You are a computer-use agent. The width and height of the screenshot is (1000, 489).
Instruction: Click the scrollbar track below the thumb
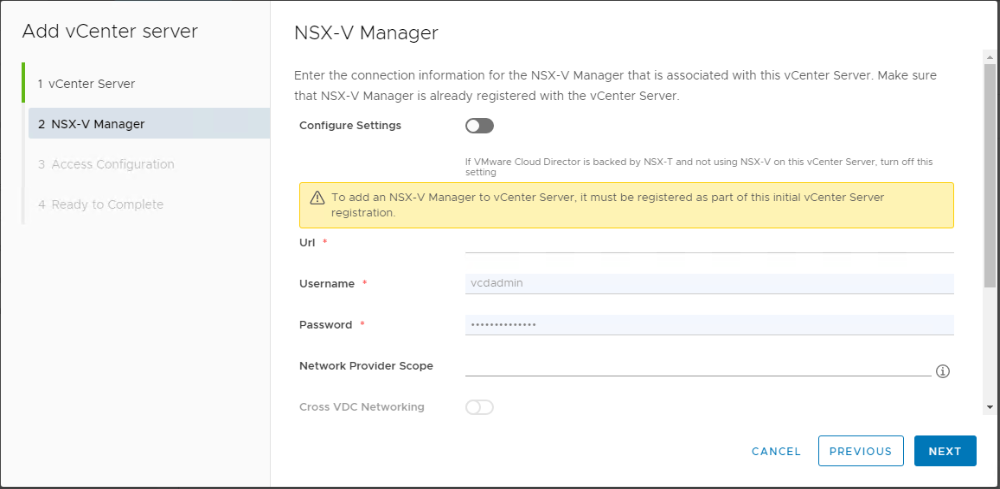coord(989,344)
